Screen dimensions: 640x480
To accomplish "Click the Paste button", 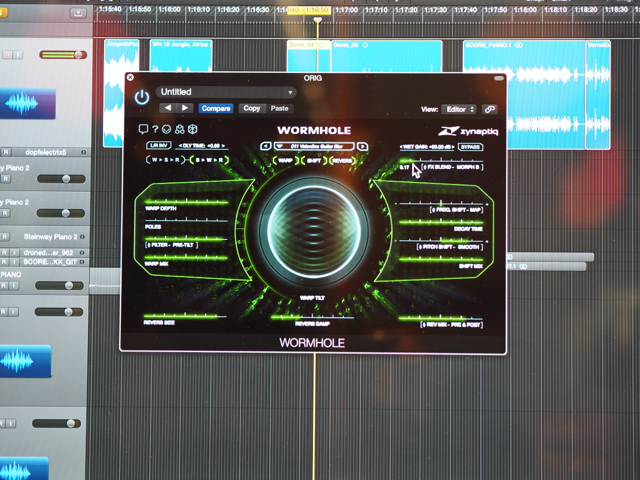I will pos(279,109).
